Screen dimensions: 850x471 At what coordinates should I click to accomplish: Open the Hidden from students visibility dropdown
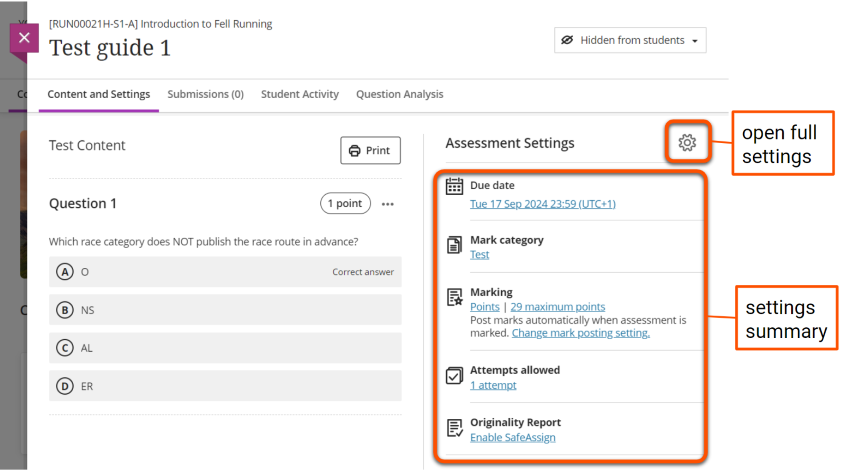coord(630,40)
